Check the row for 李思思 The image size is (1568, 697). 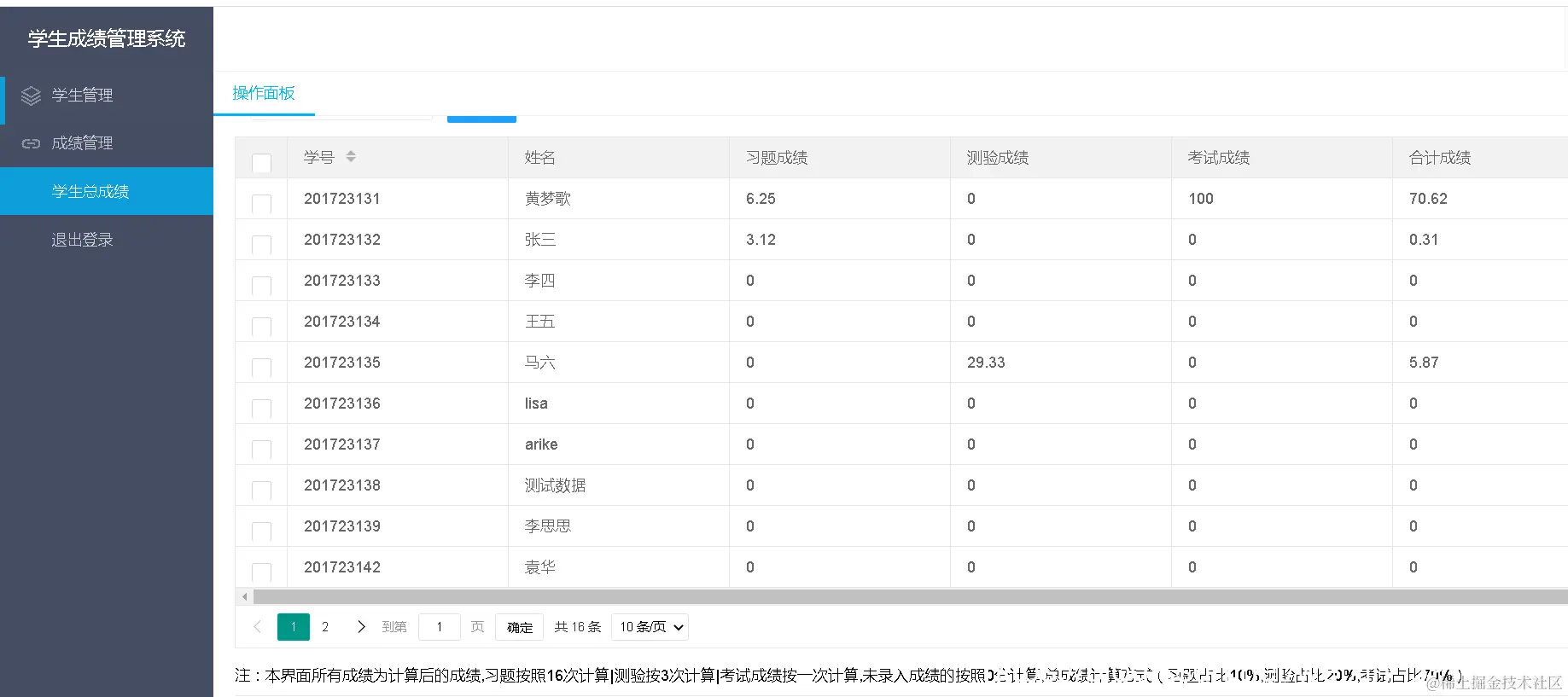pyautogui.click(x=262, y=531)
